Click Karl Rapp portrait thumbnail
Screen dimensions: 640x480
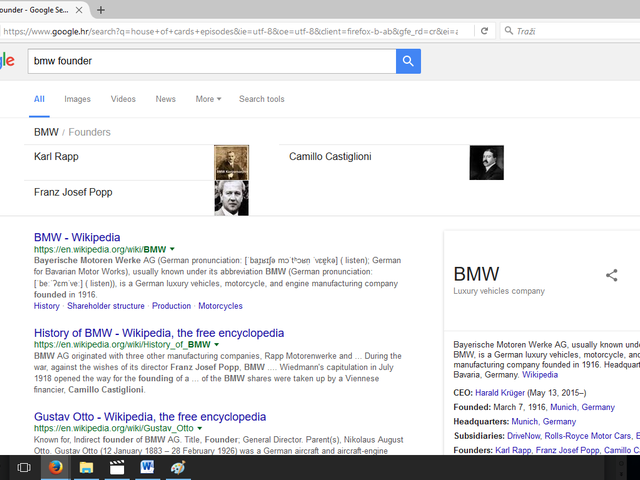pyautogui.click(x=231, y=162)
